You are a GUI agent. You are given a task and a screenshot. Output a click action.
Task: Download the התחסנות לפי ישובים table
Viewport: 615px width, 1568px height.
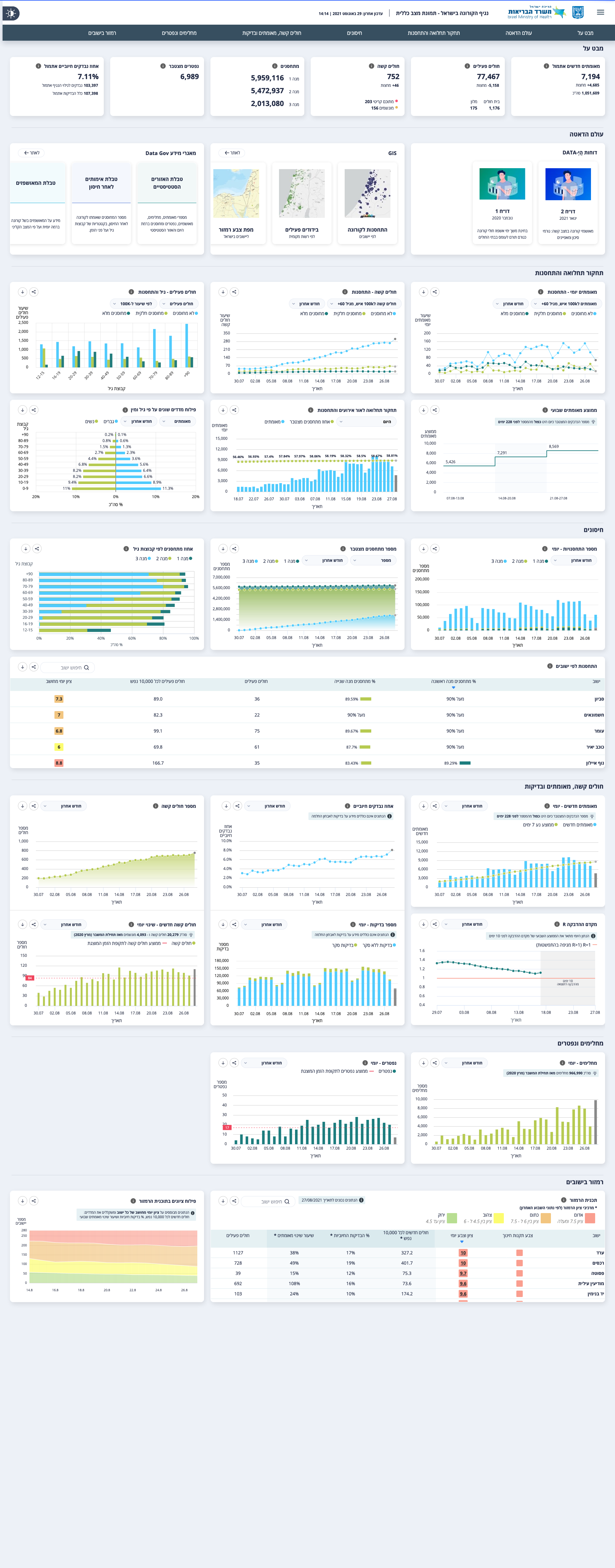22,667
